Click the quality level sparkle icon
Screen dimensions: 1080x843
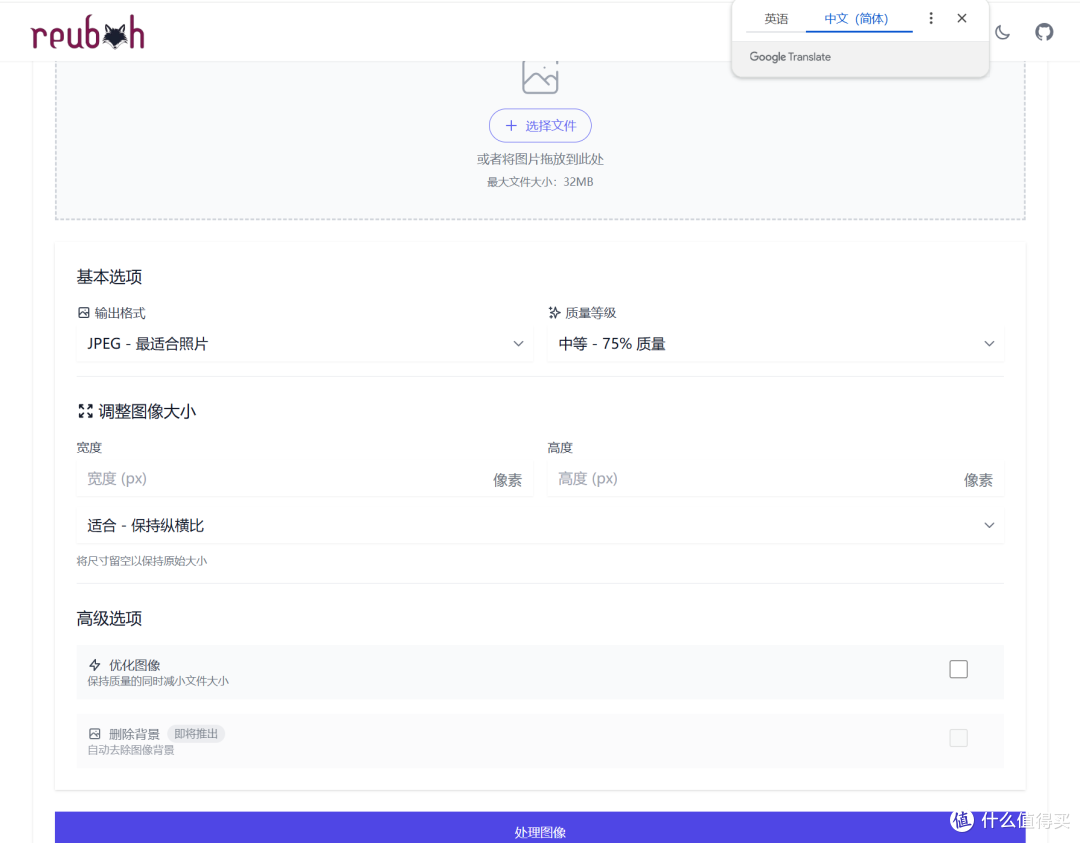click(554, 313)
